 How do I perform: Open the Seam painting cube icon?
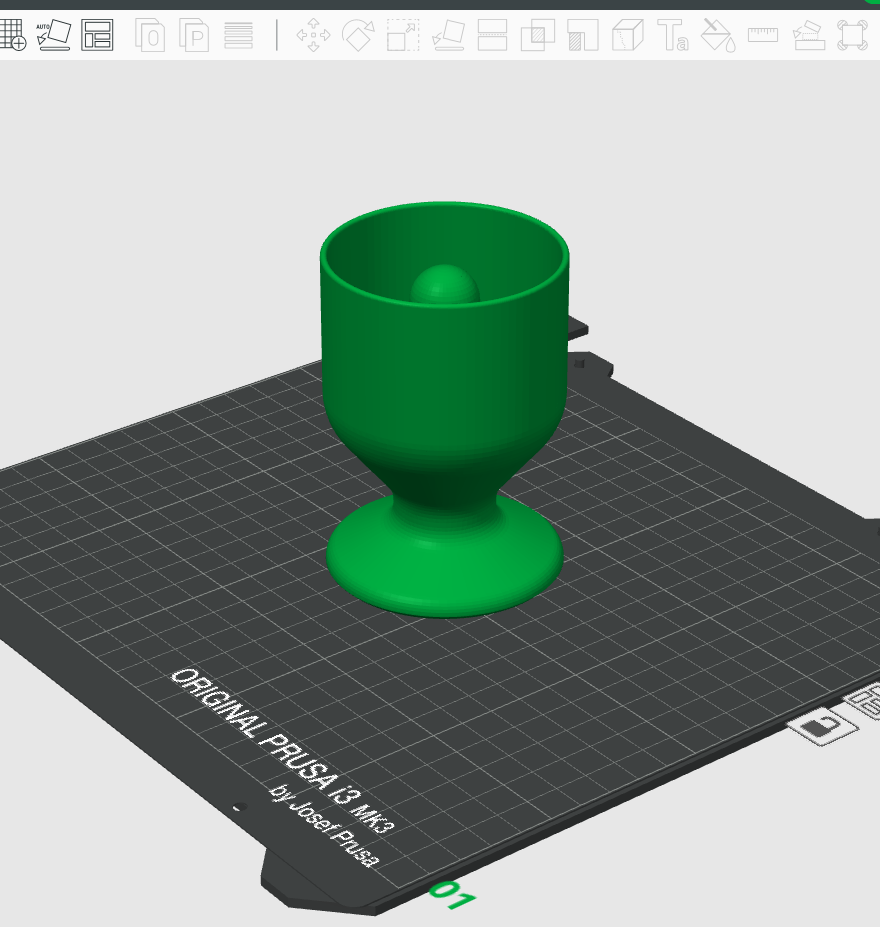pos(628,35)
